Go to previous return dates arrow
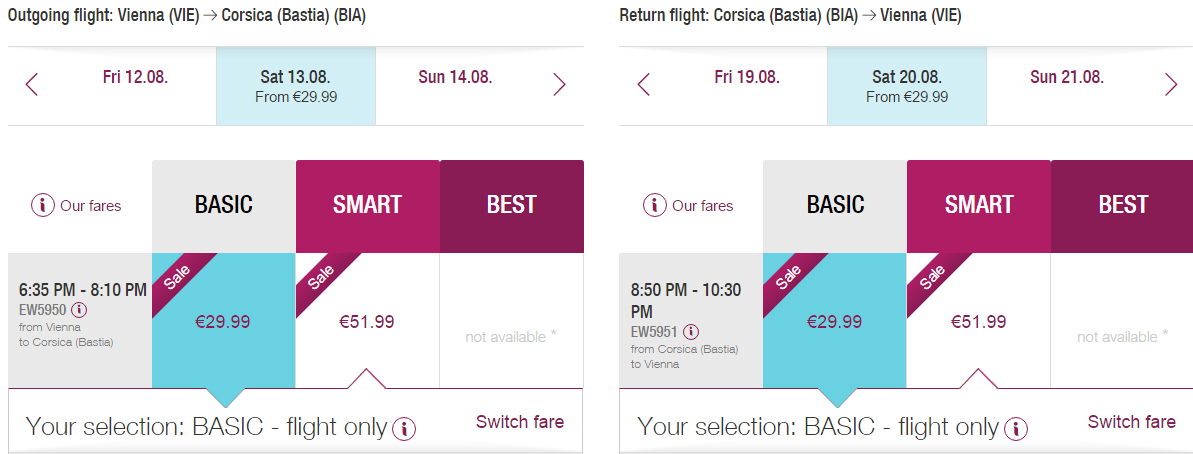This screenshot has height=454, width=1193. [x=643, y=84]
